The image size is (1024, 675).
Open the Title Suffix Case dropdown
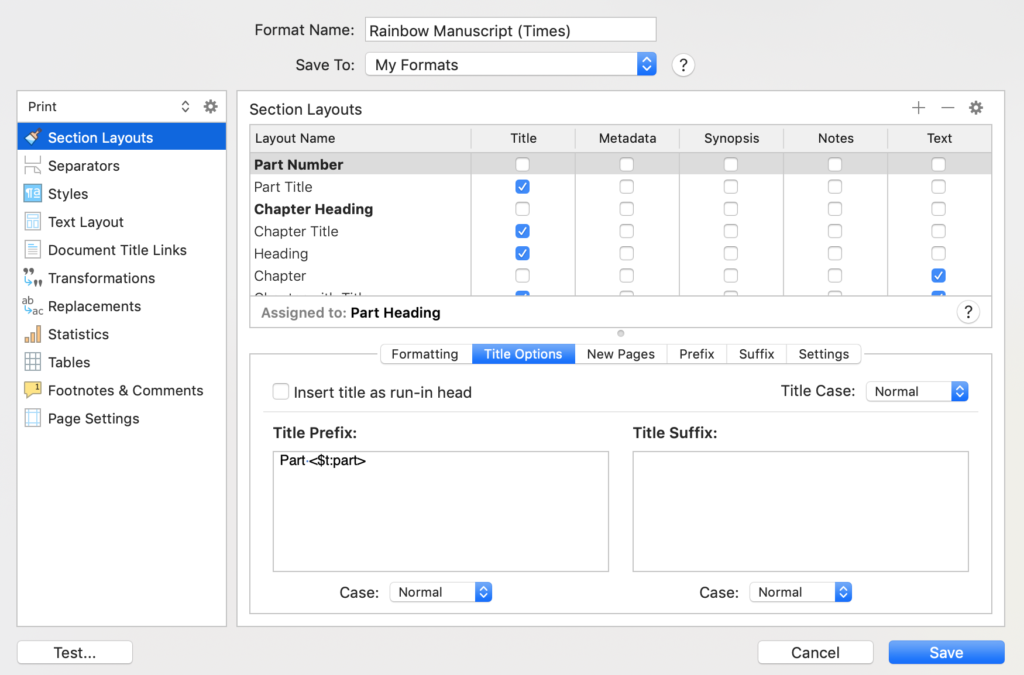click(x=801, y=592)
